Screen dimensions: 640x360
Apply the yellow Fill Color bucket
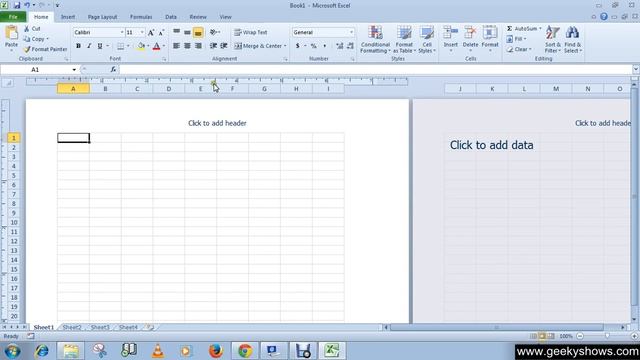coord(141,47)
